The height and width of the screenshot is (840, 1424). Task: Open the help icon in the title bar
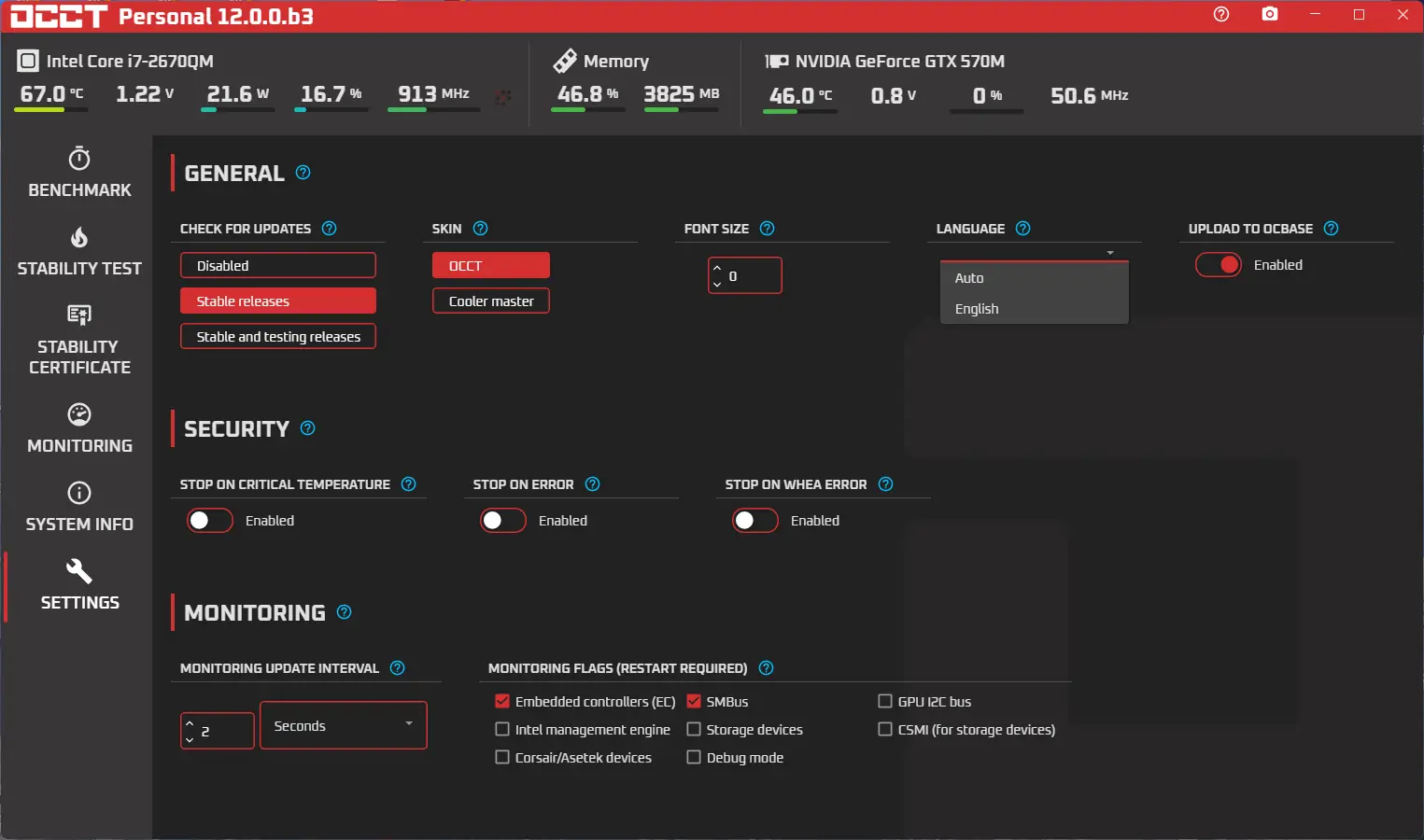click(1221, 14)
